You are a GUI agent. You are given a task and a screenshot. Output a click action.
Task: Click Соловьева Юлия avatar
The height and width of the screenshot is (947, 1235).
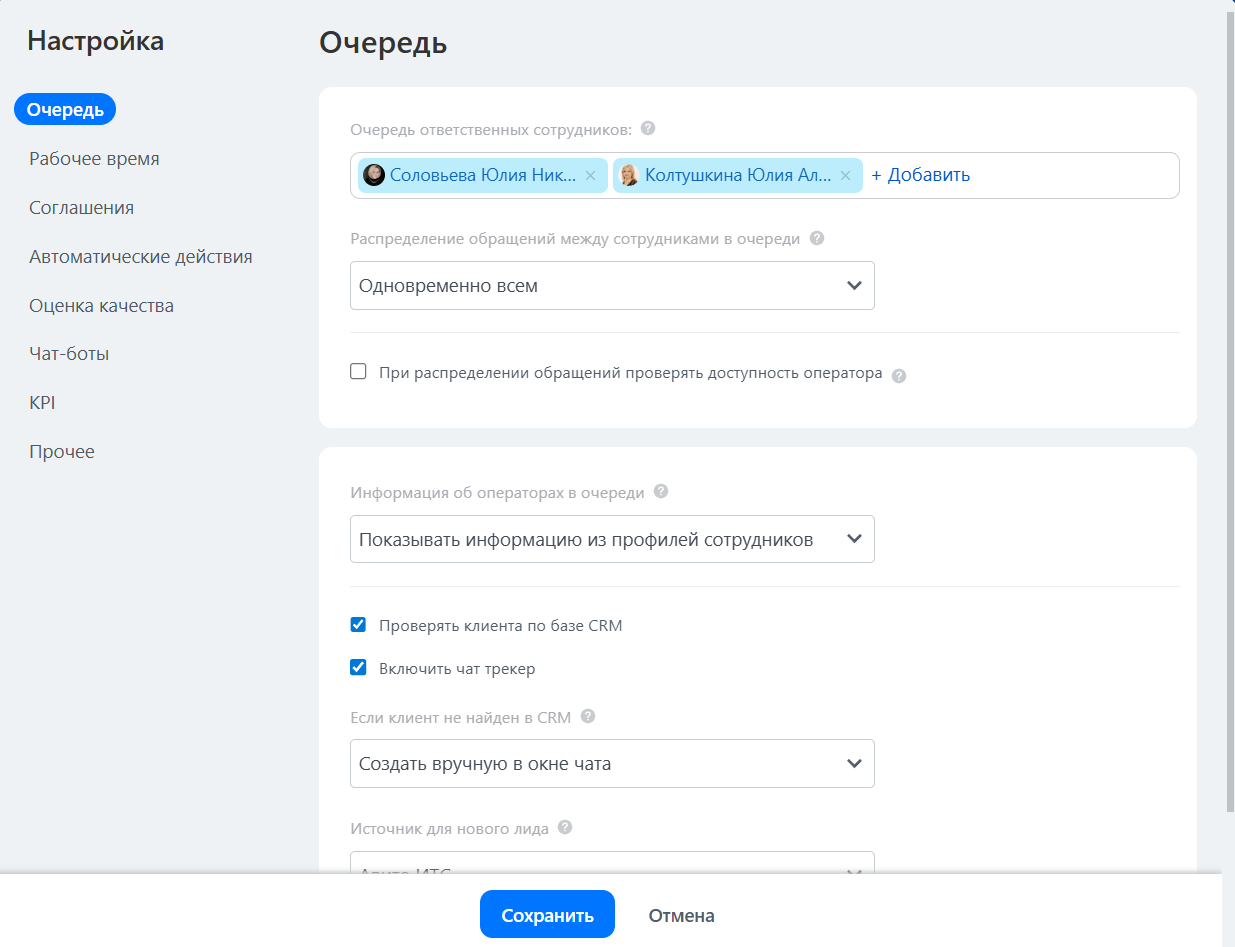tap(374, 175)
